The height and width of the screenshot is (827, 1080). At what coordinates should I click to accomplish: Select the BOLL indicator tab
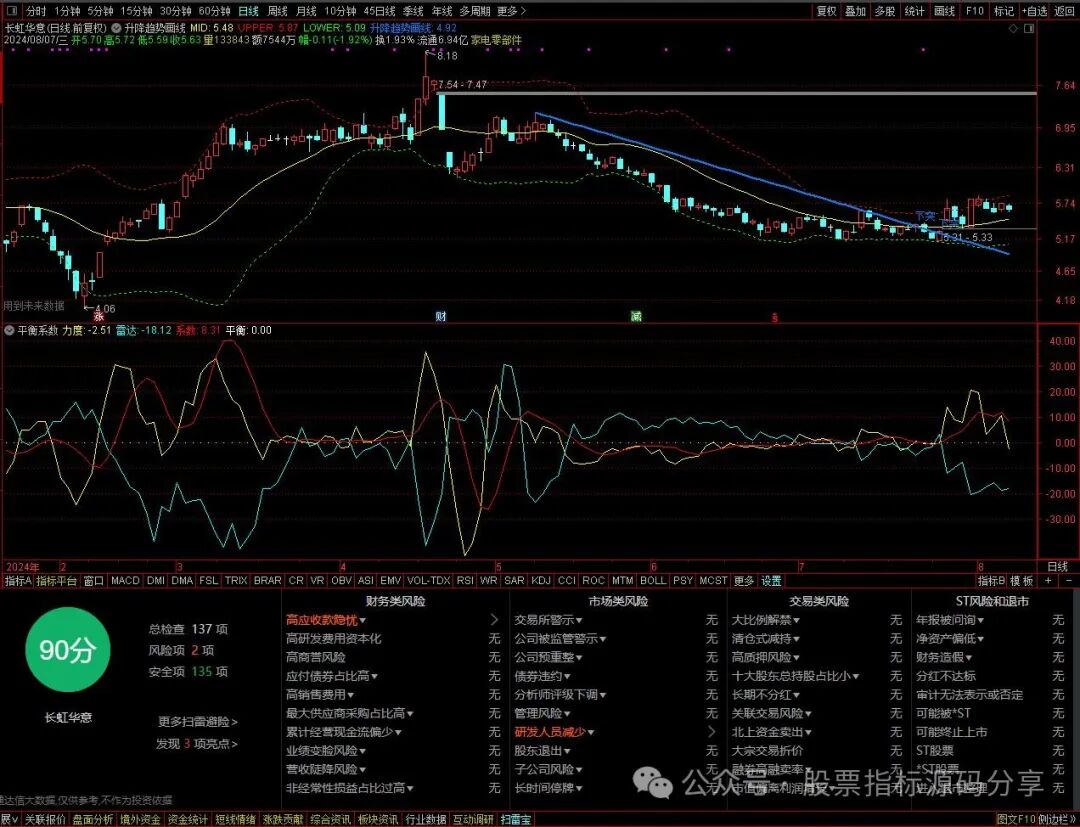[x=653, y=580]
